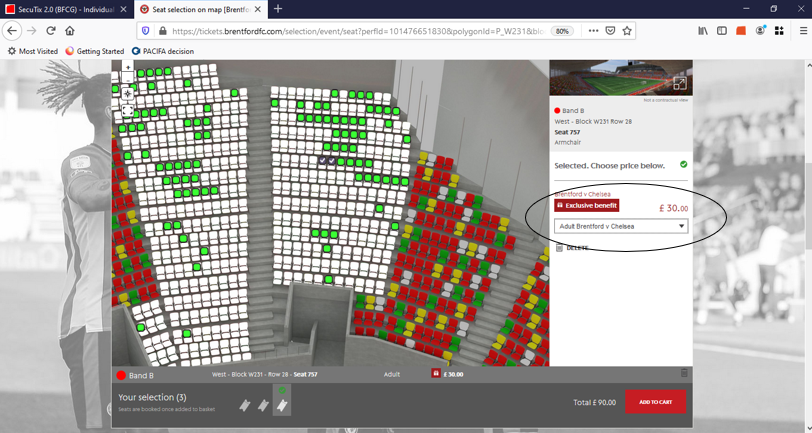The height and width of the screenshot is (433, 812).
Task: Click 'Seats are booked once added to basket' note
Action: point(166,409)
